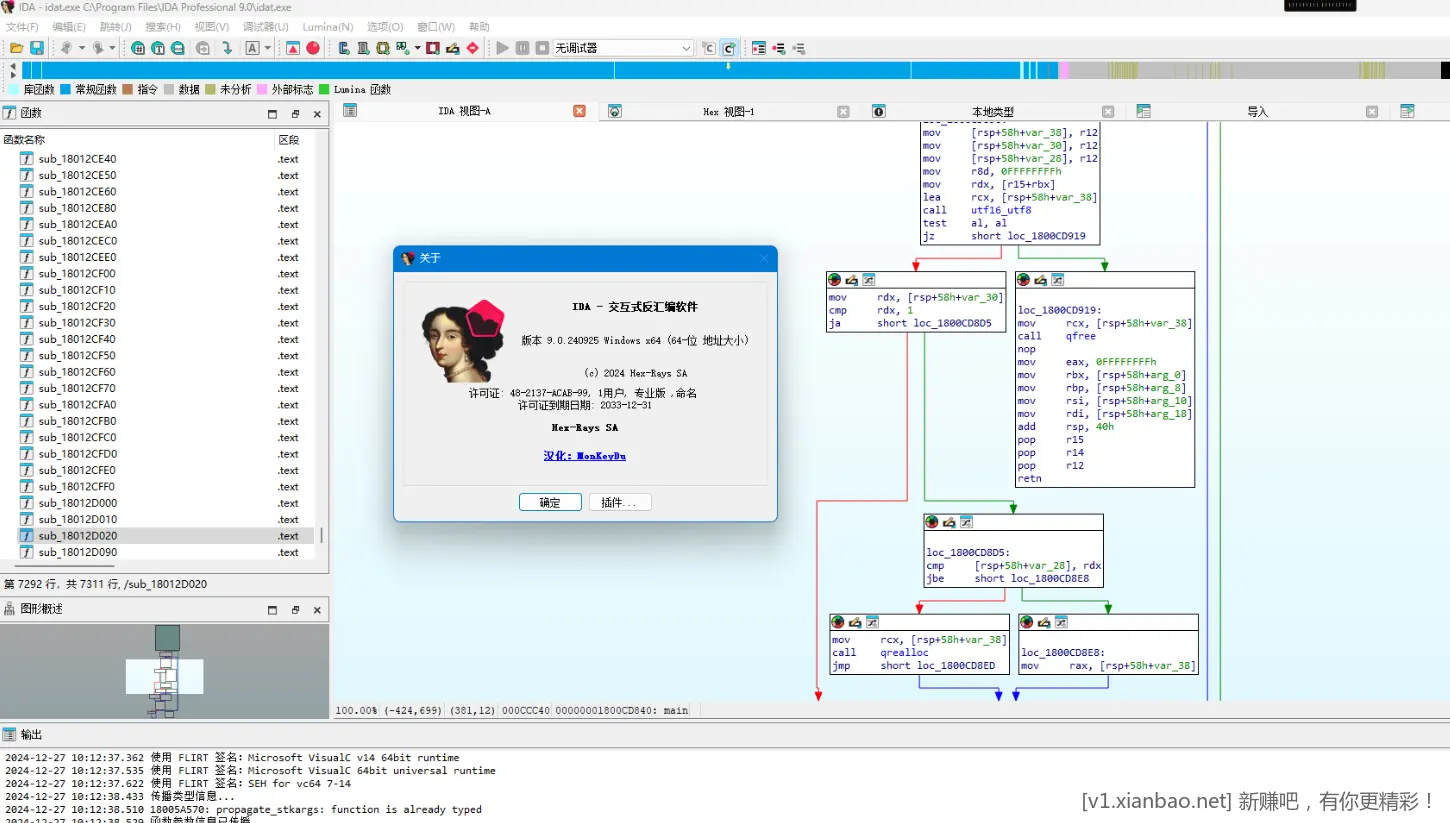
Task: Click edit pencil icon on loc_1800CD919 node
Action: (1040, 280)
